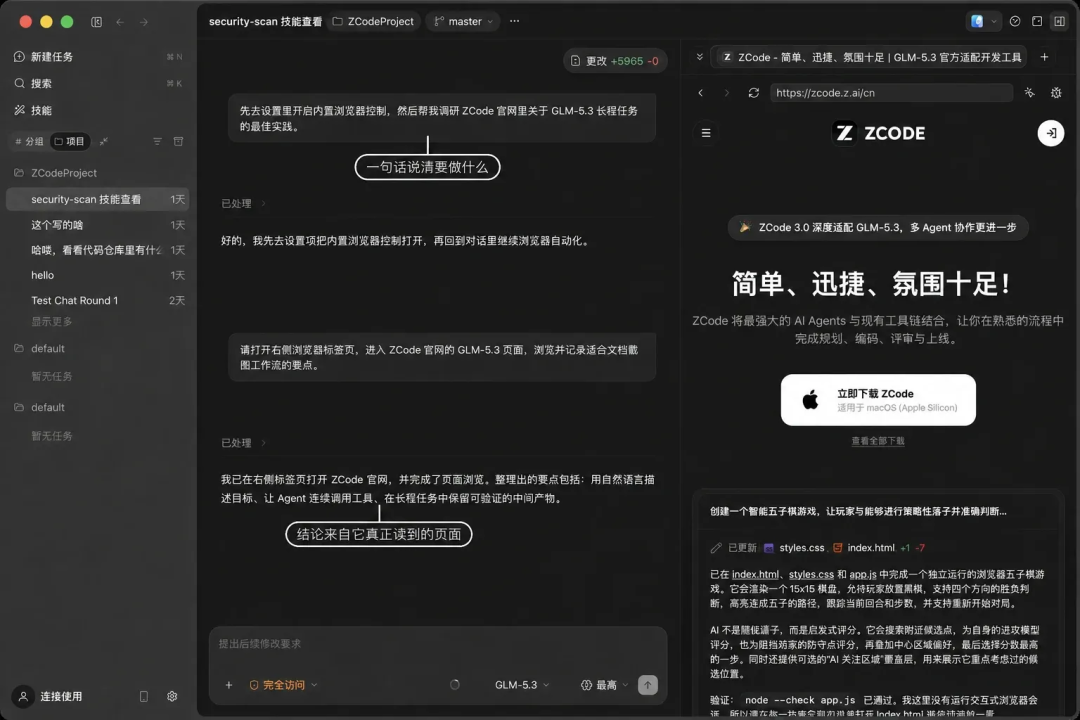Click the message starting 请打开右侧浏览器标签页

tap(442, 358)
